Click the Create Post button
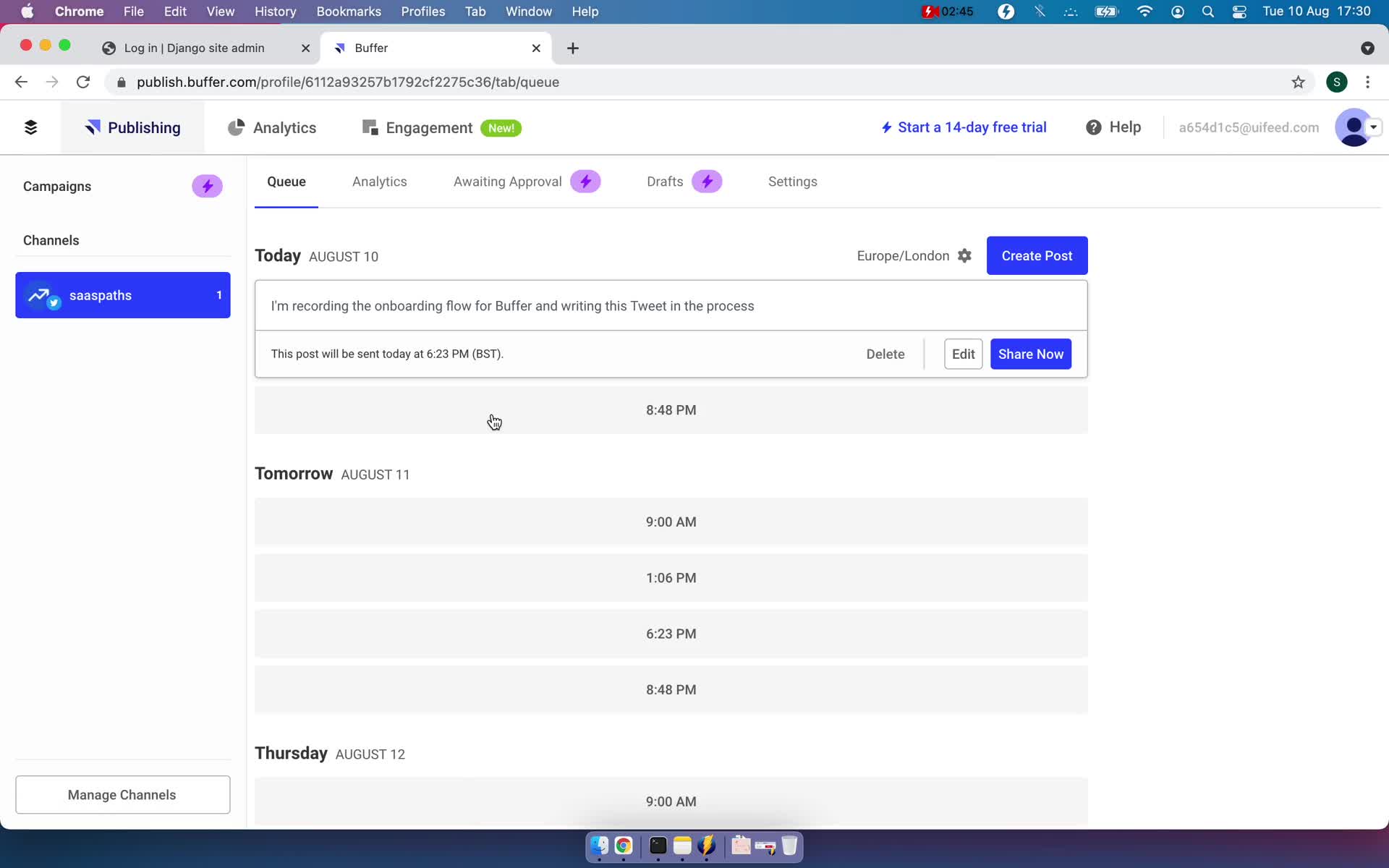Viewport: 1389px width, 868px height. [x=1037, y=255]
